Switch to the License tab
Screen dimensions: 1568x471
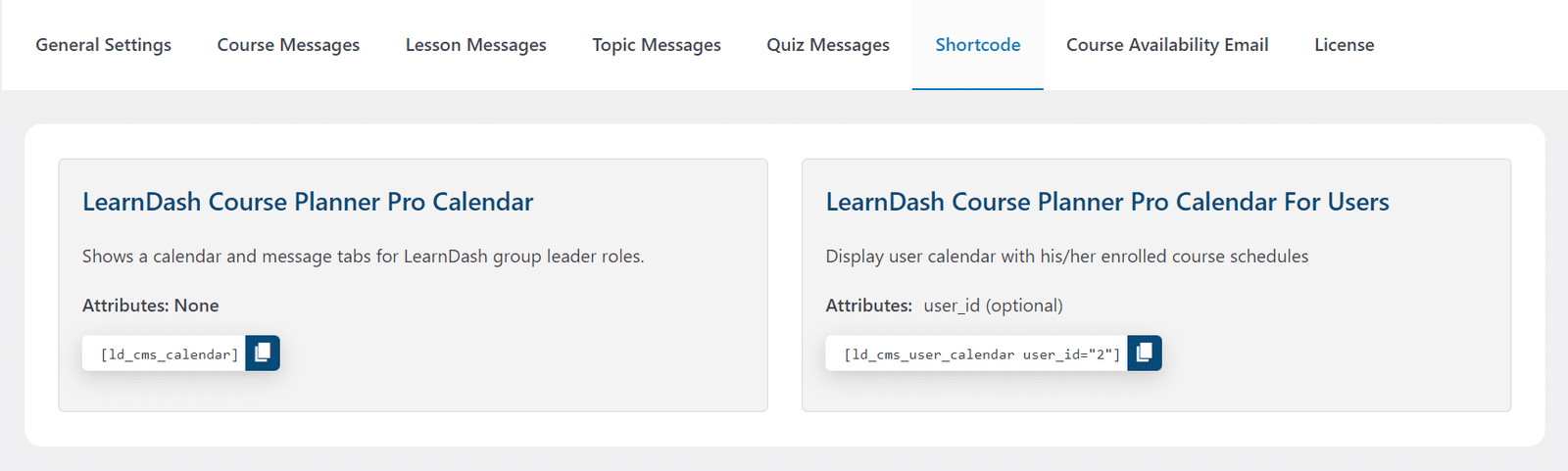[1345, 45]
